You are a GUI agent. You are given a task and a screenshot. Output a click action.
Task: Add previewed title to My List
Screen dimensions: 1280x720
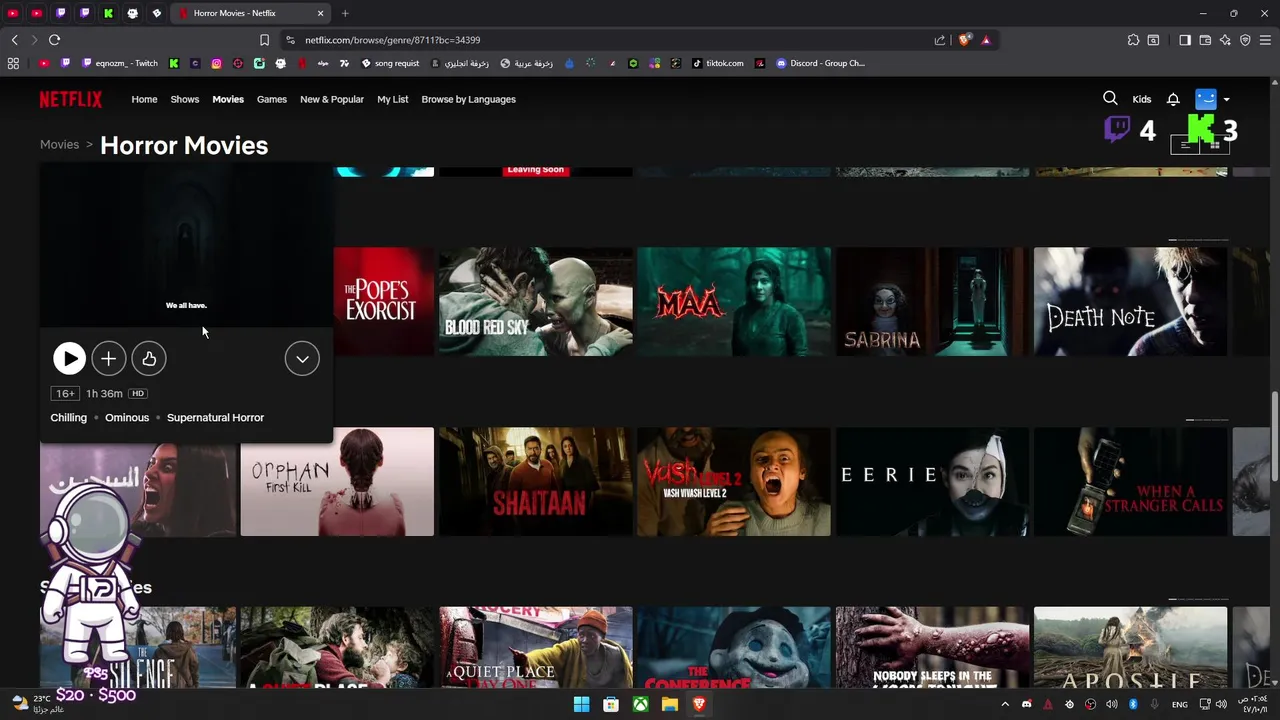click(x=109, y=358)
